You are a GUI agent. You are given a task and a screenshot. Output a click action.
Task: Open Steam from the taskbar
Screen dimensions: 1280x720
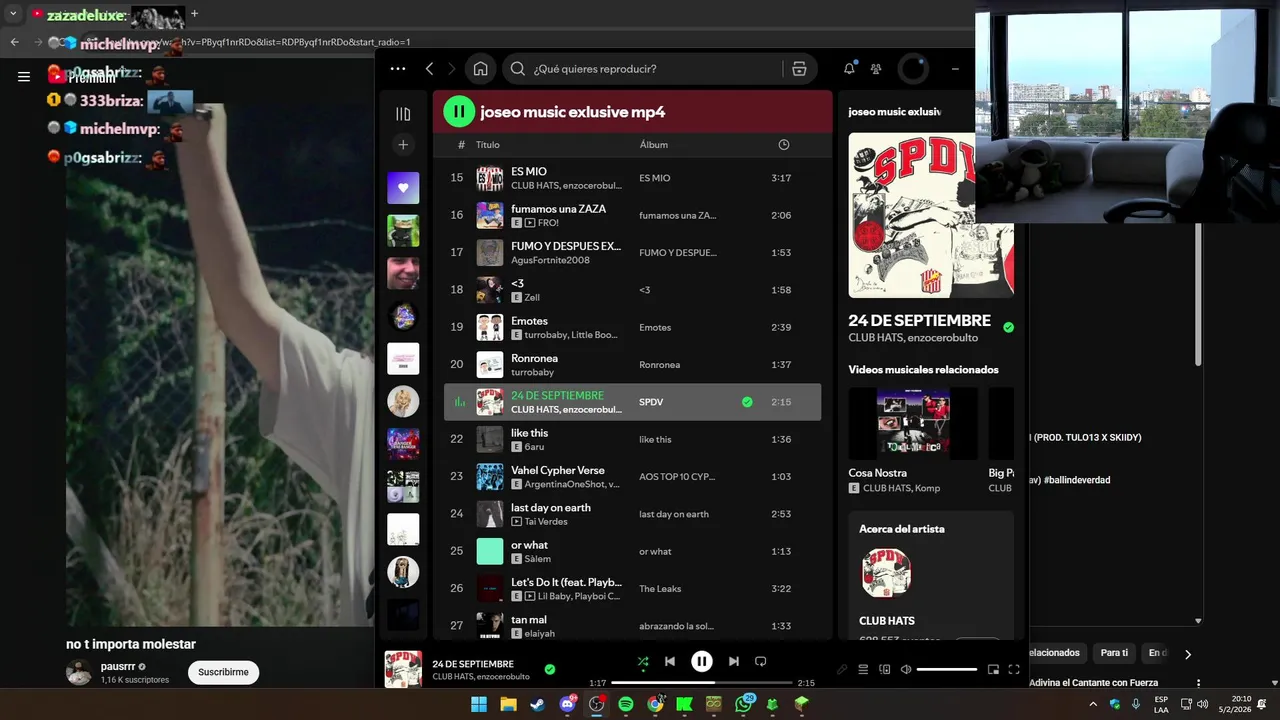pos(538,704)
